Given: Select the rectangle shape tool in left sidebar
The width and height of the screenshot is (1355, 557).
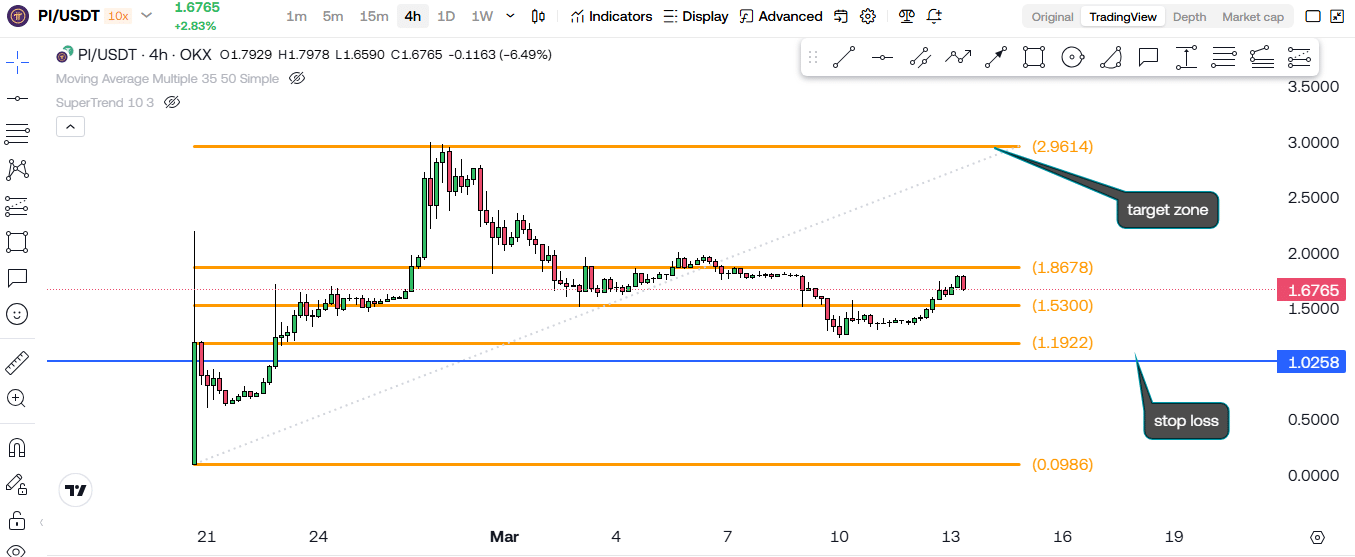Looking at the screenshot, I should click(x=17, y=242).
